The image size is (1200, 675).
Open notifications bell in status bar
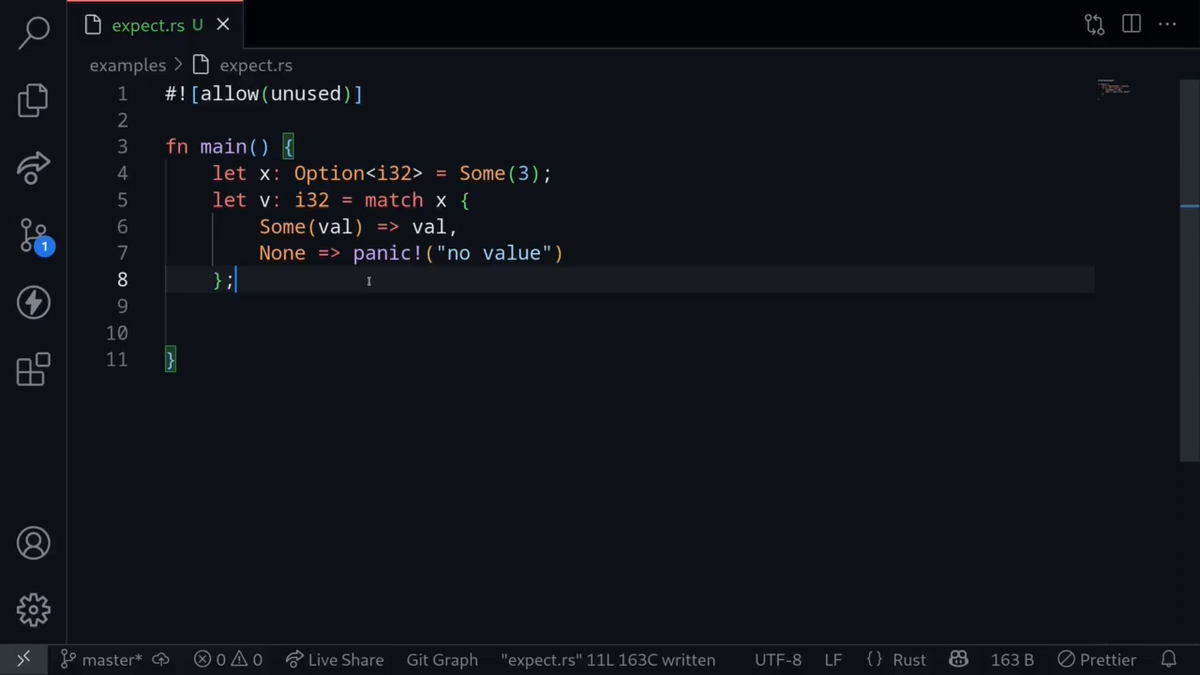pyautogui.click(x=1168, y=660)
